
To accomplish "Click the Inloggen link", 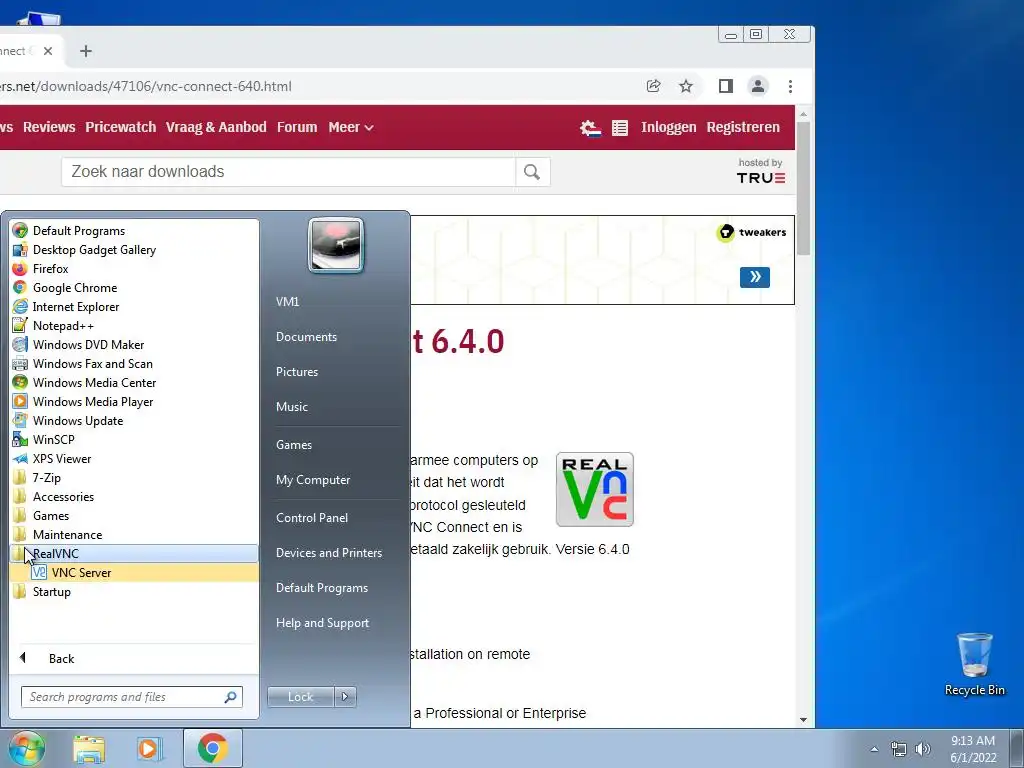I will pos(669,127).
